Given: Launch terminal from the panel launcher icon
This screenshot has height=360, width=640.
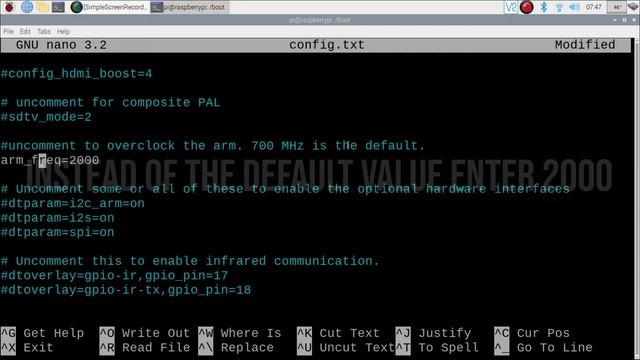Looking at the screenshot, I should click(x=58, y=7).
